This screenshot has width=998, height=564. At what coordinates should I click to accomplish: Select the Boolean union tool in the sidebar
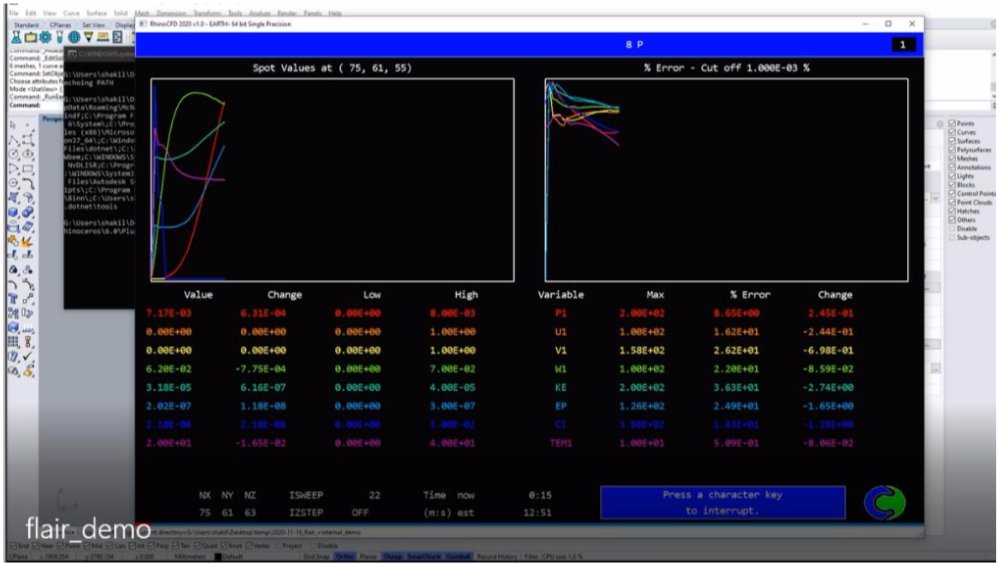[28, 212]
